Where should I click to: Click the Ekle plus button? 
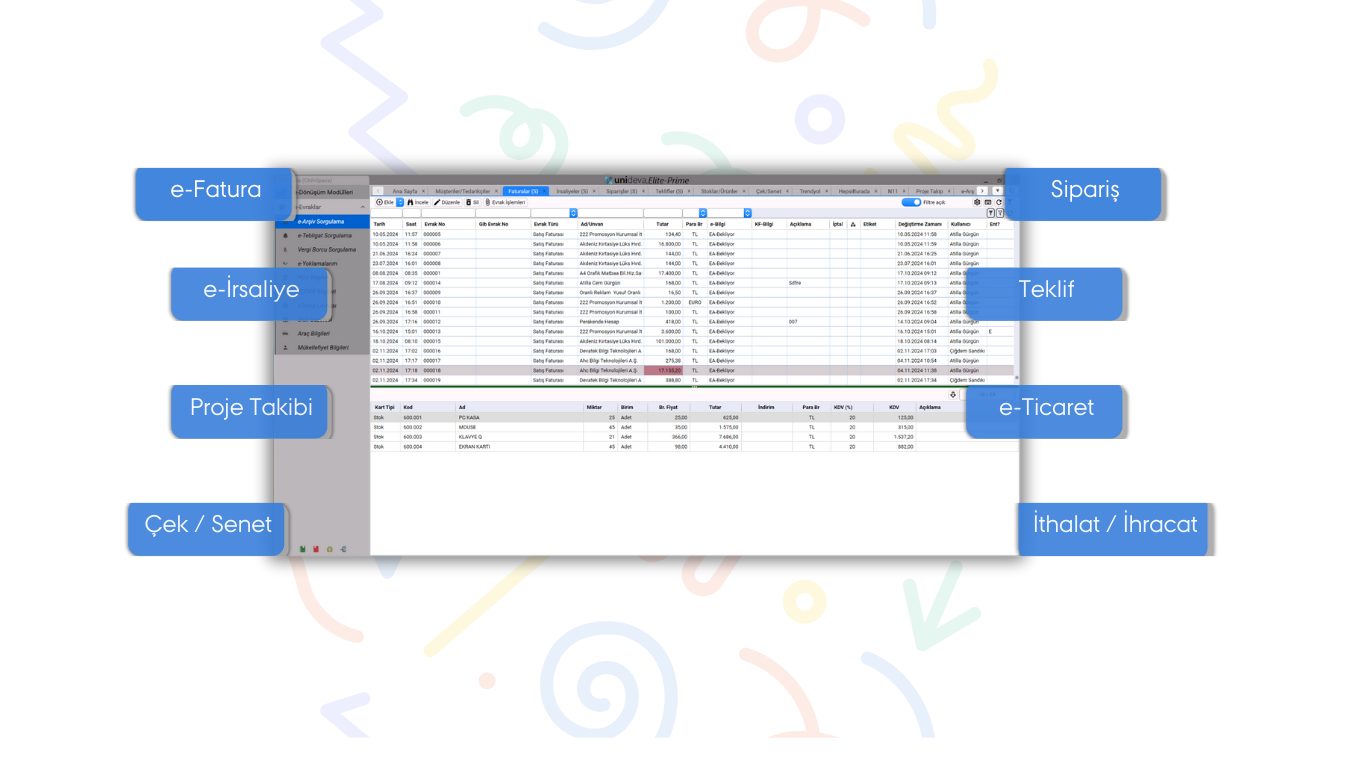pyautogui.click(x=384, y=202)
